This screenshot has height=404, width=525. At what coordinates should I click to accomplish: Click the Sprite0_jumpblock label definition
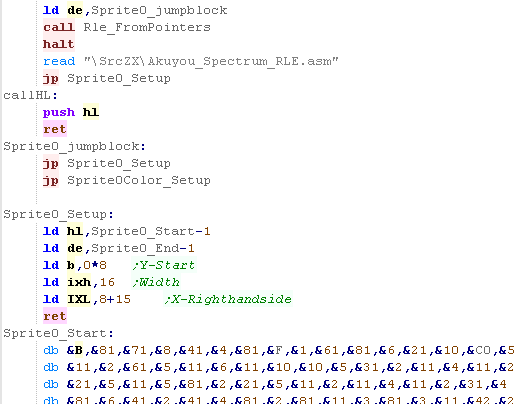[x=74, y=146]
